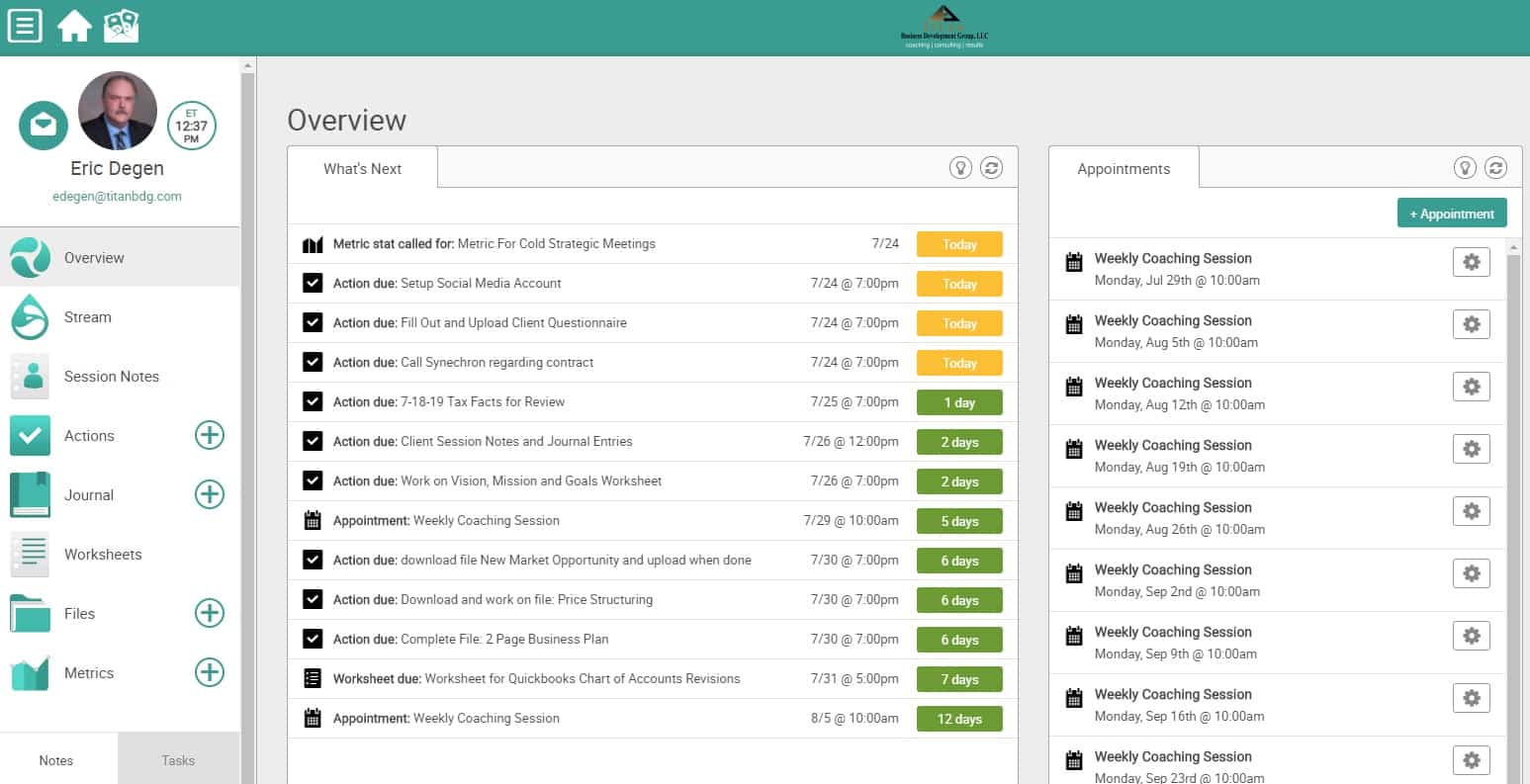Open settings gear for Aug 5th session
Image resolution: width=1530 pixels, height=784 pixels.
(x=1472, y=324)
